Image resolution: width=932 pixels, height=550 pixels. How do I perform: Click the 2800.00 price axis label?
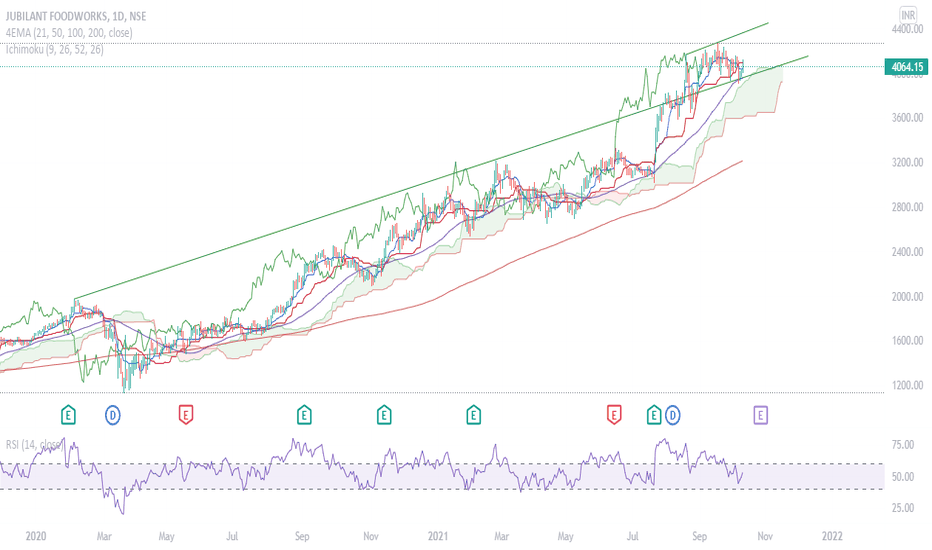tap(908, 207)
